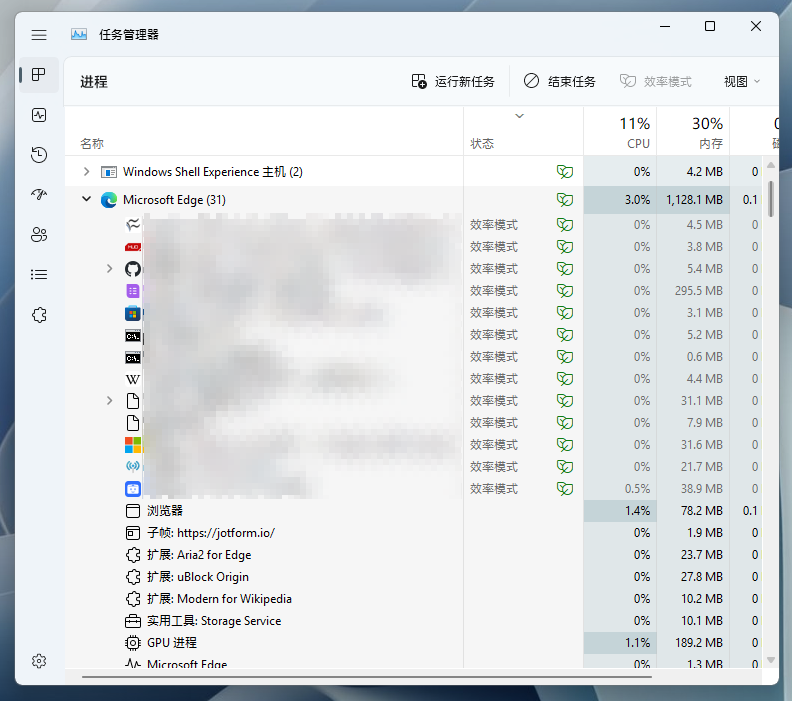Image resolution: width=792 pixels, height=701 pixels.
Task: Select the 浏览器 process row
Action: [x=413, y=511]
